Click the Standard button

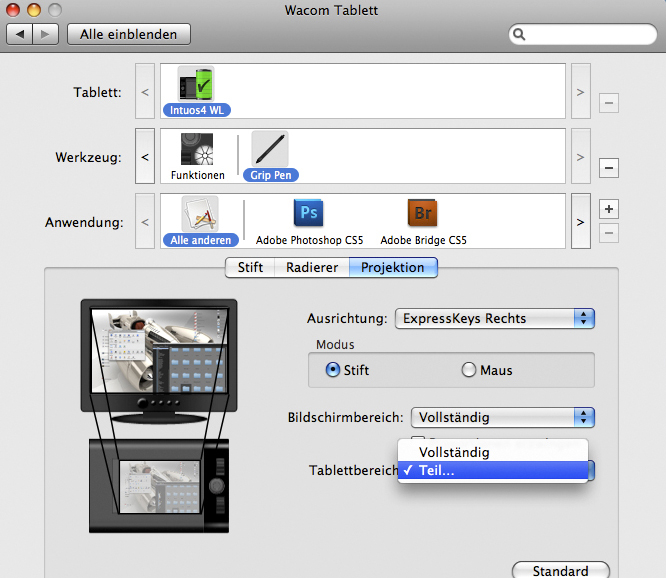point(561,570)
